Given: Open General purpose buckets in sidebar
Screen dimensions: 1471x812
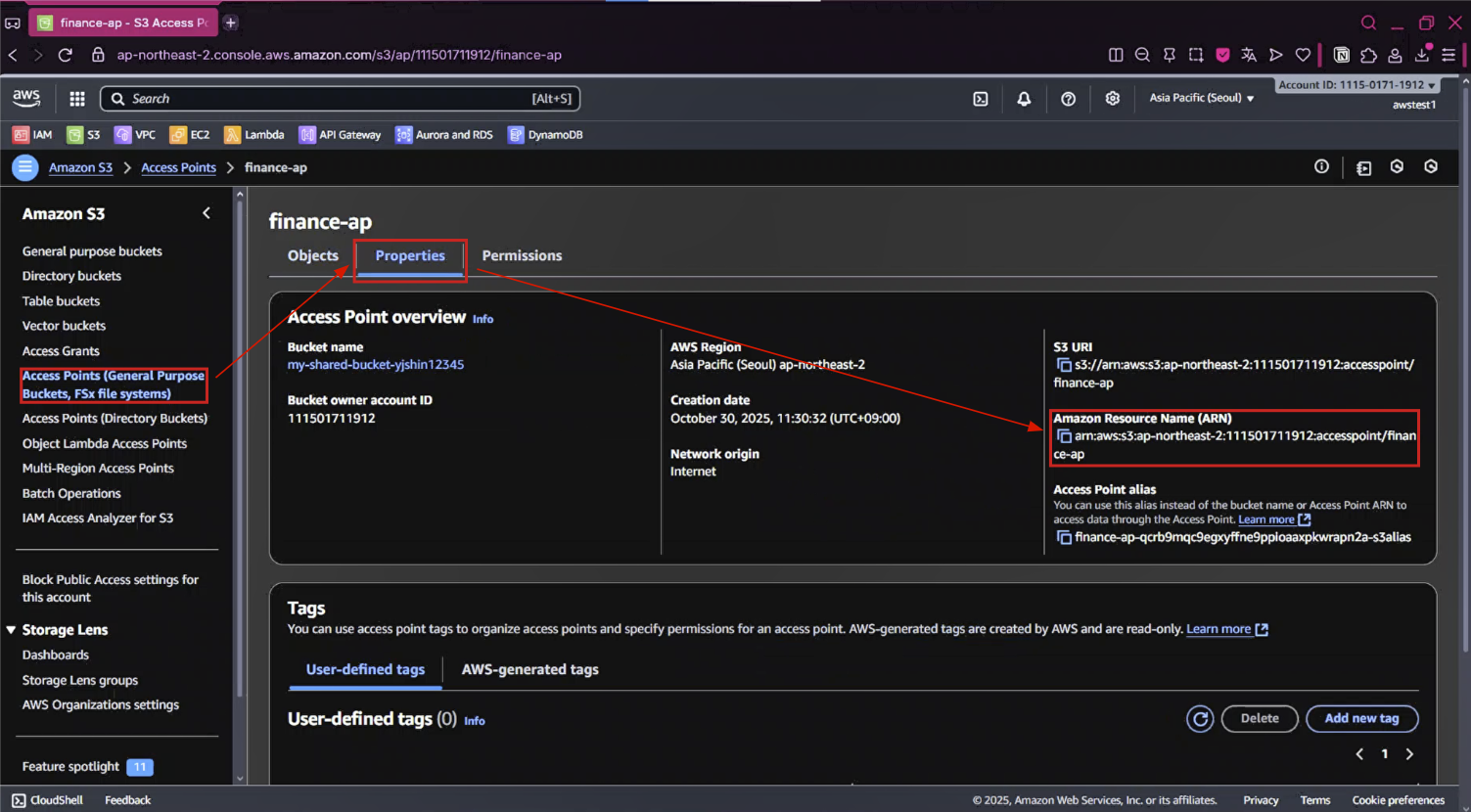Looking at the screenshot, I should [92, 251].
